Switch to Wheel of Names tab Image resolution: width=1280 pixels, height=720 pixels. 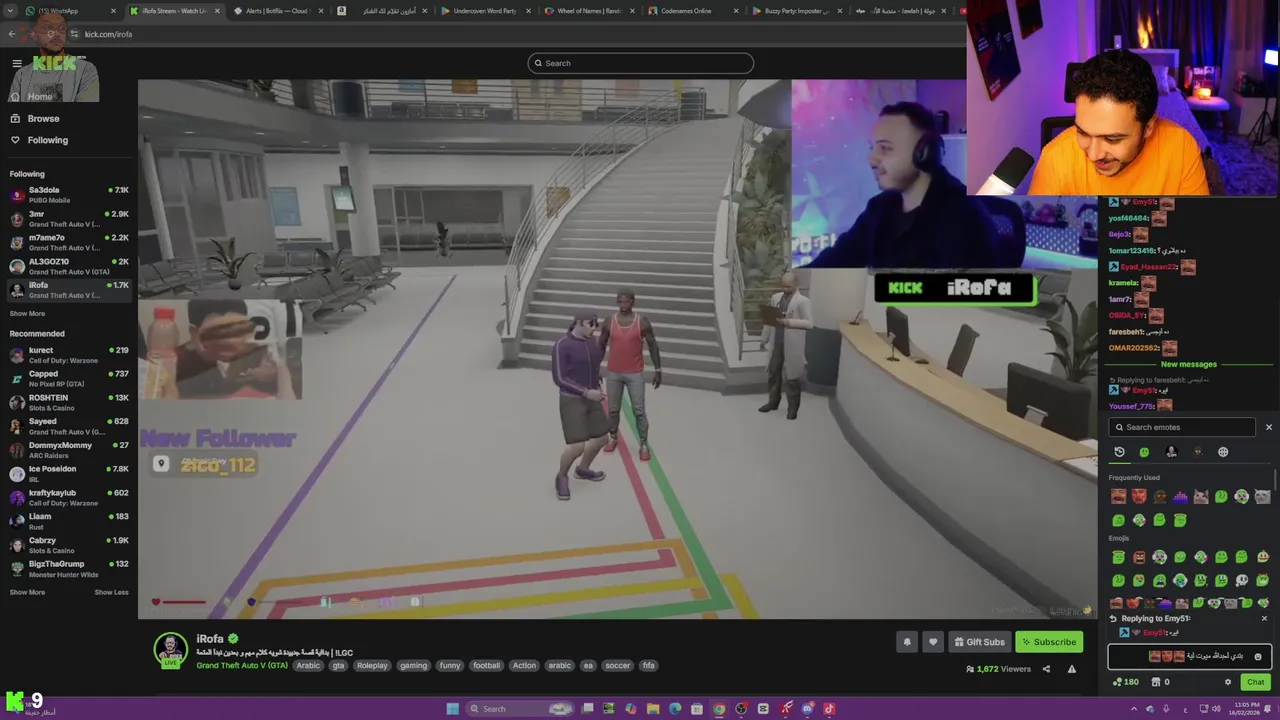[588, 11]
